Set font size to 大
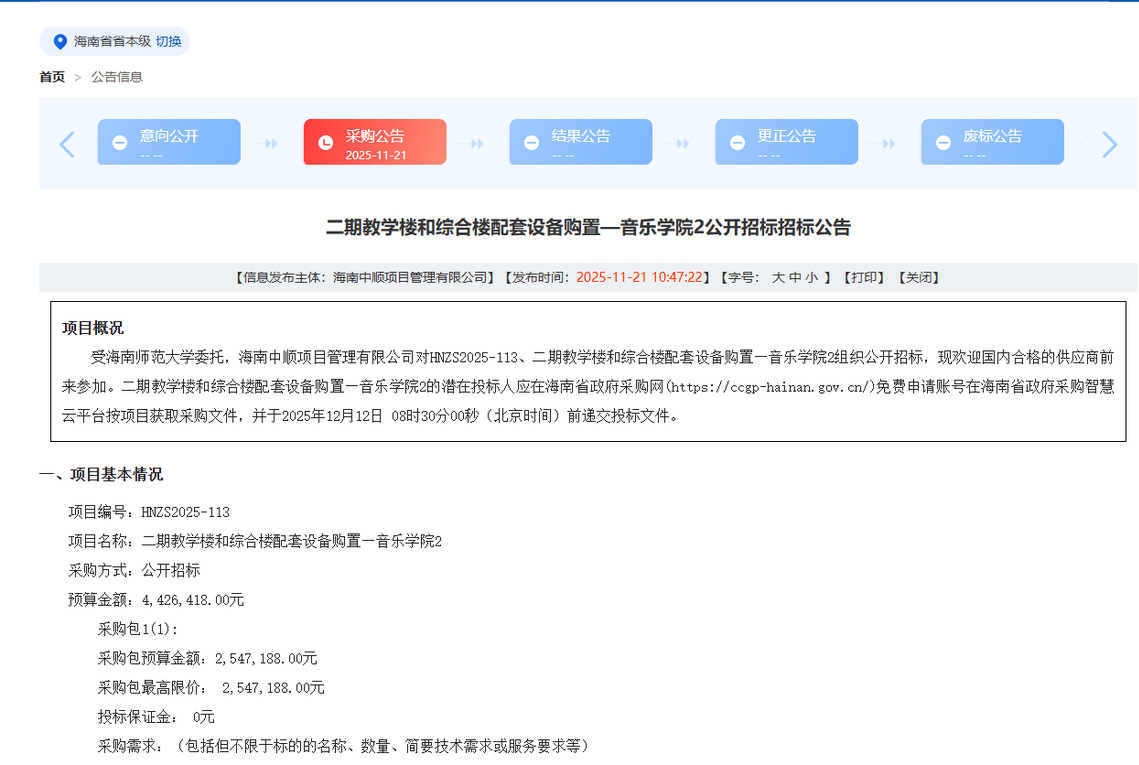 coord(778,278)
